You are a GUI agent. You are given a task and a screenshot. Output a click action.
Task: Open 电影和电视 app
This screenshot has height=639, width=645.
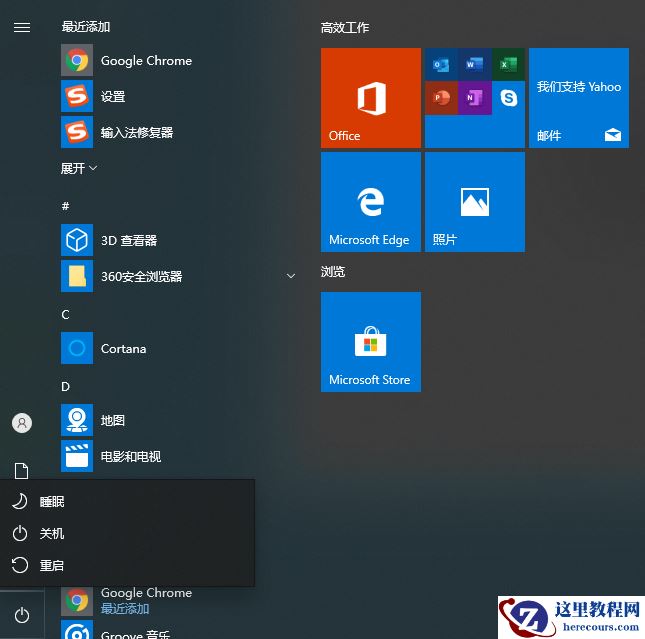coord(178,456)
